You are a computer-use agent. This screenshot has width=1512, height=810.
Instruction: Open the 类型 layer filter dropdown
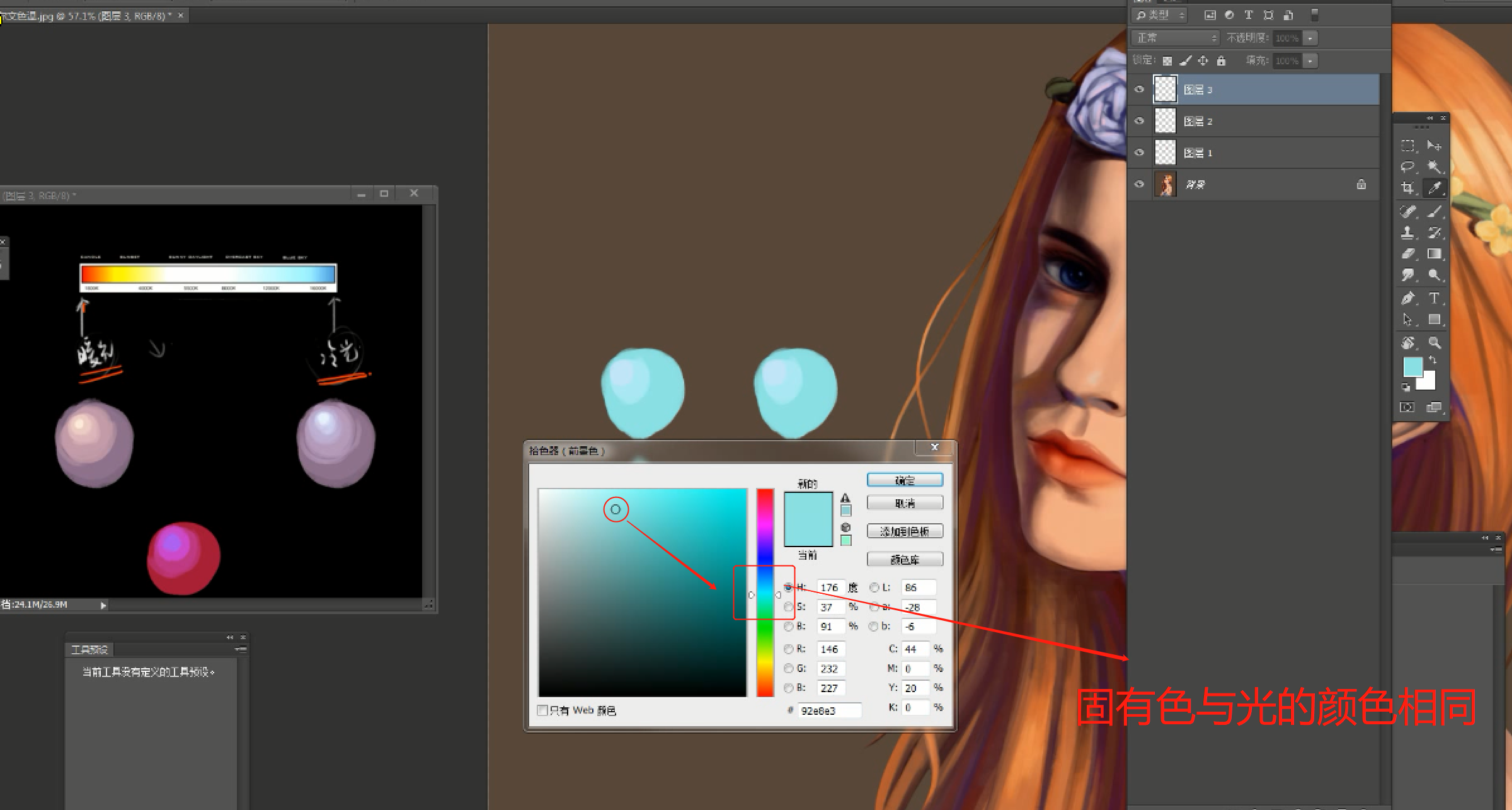tap(1159, 15)
